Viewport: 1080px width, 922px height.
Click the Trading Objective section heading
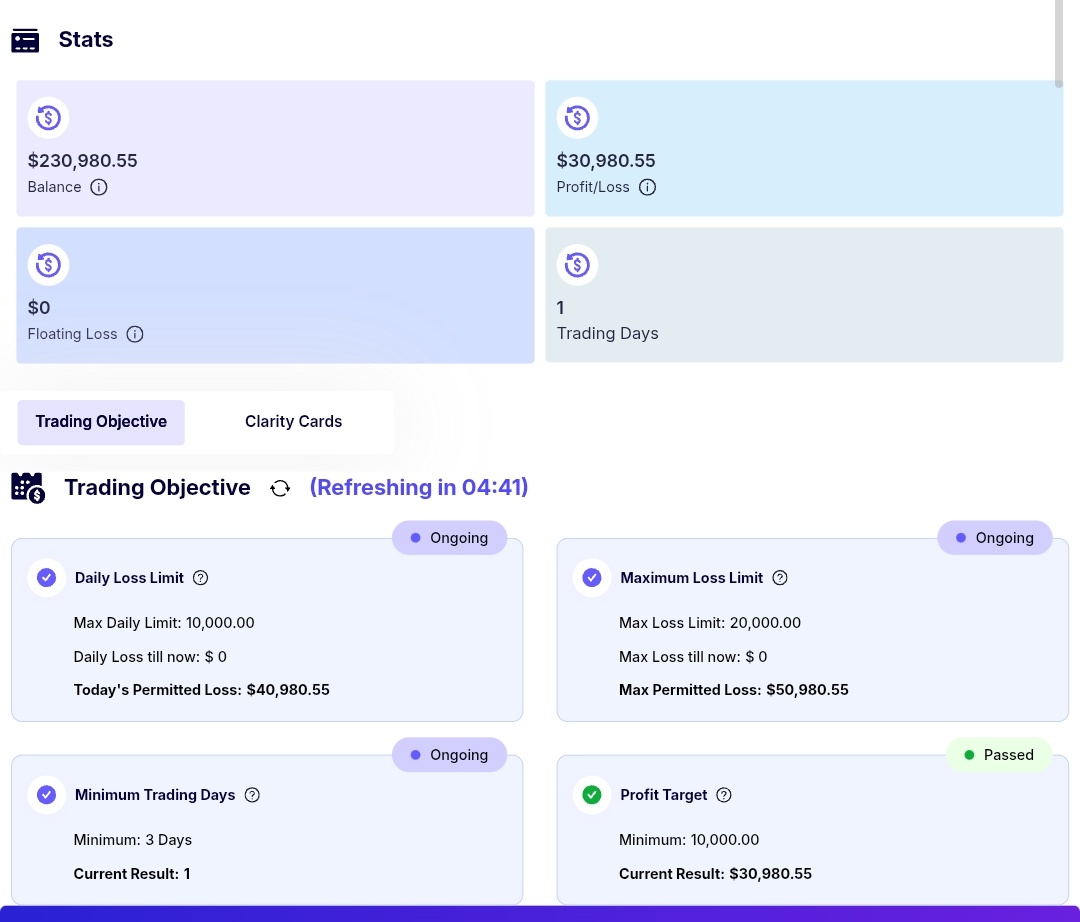[158, 488]
